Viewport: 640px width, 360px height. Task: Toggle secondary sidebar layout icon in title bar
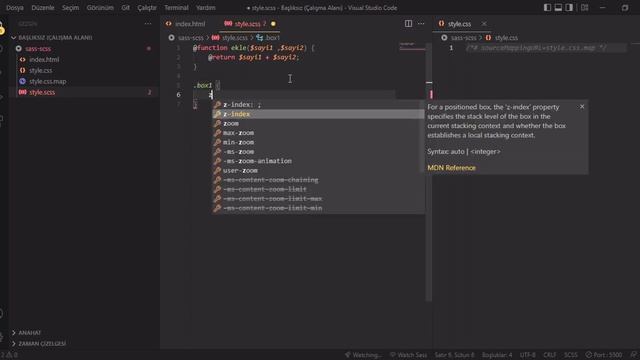click(x=569, y=7)
